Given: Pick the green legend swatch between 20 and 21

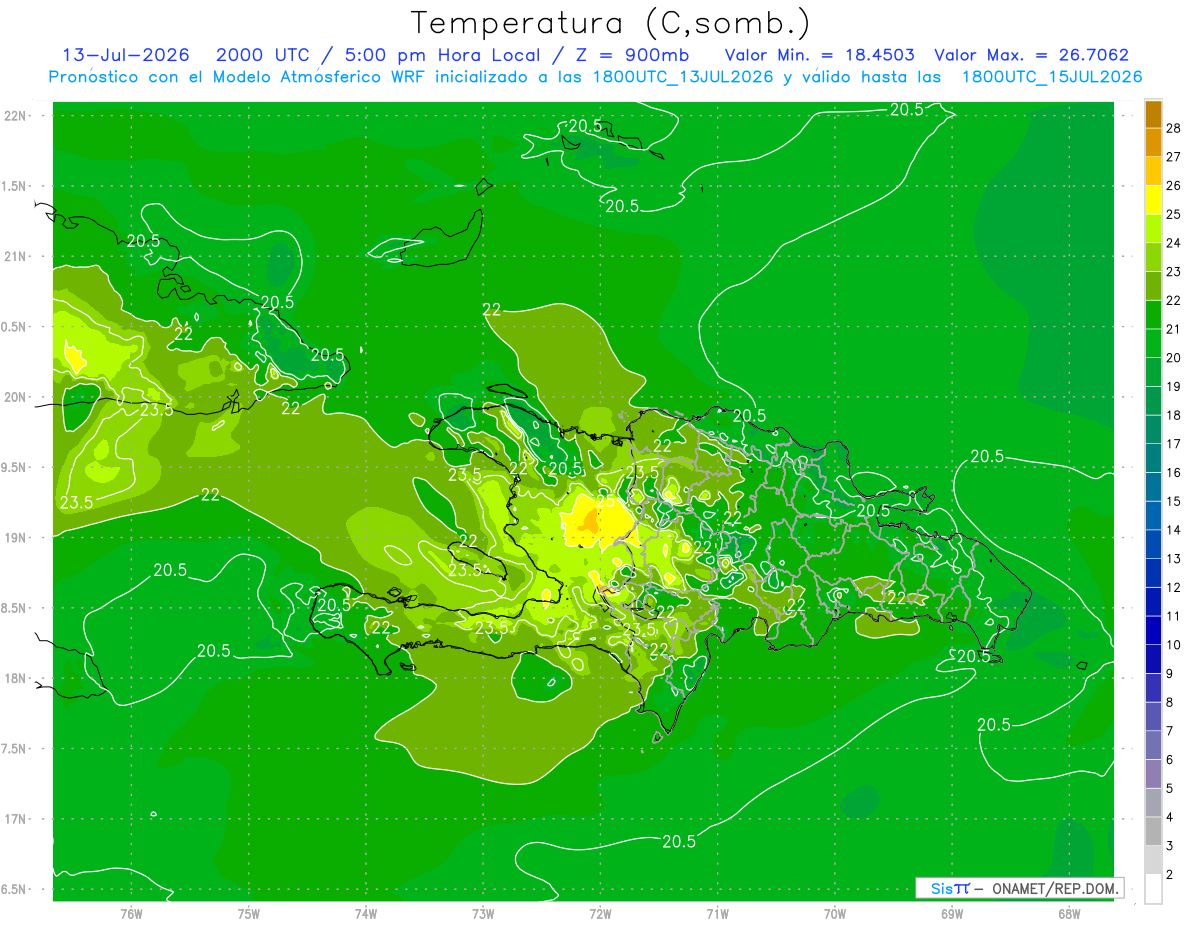Looking at the screenshot, I should point(1153,344).
